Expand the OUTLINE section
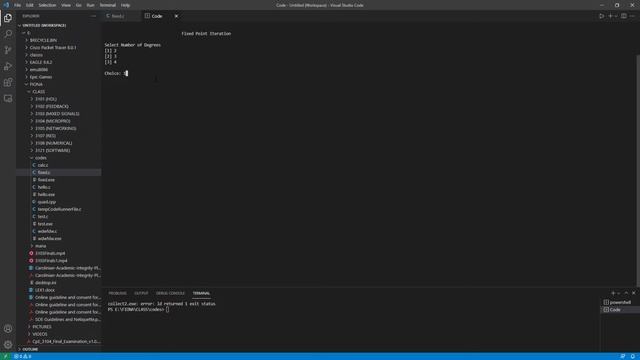The width and height of the screenshot is (640, 360). coord(30,349)
